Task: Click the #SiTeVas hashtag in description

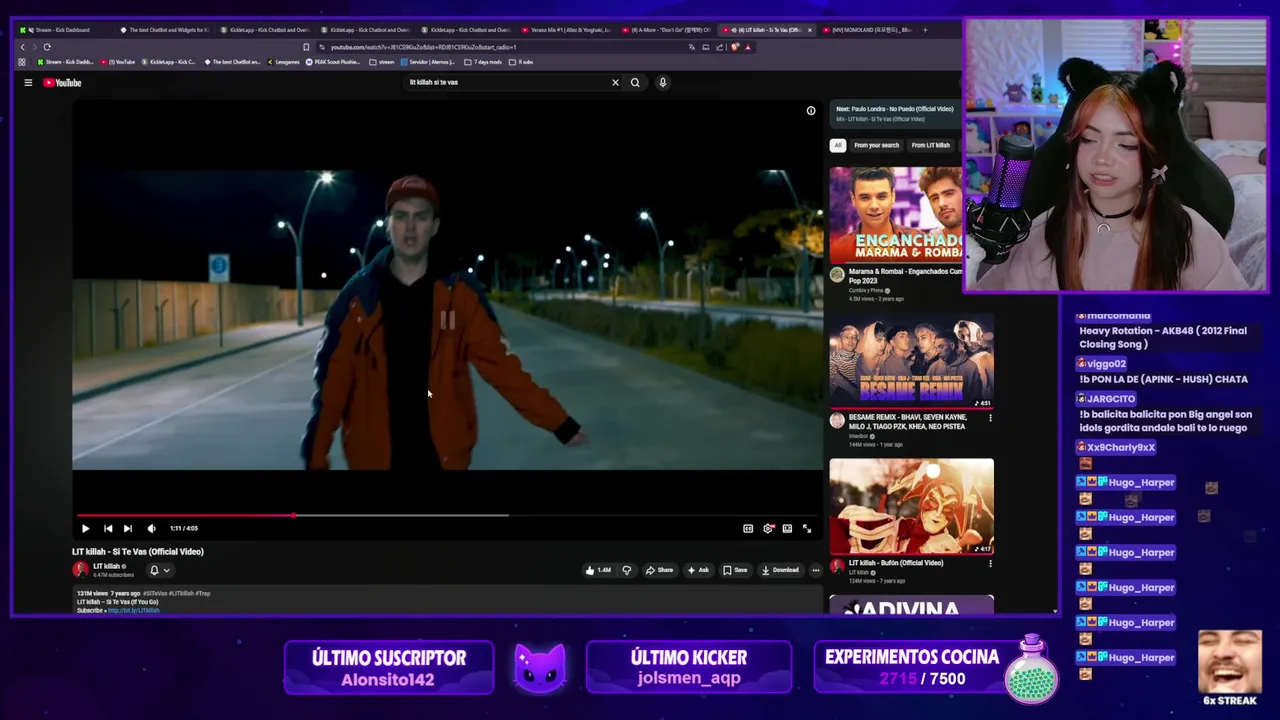Action: (x=156, y=594)
